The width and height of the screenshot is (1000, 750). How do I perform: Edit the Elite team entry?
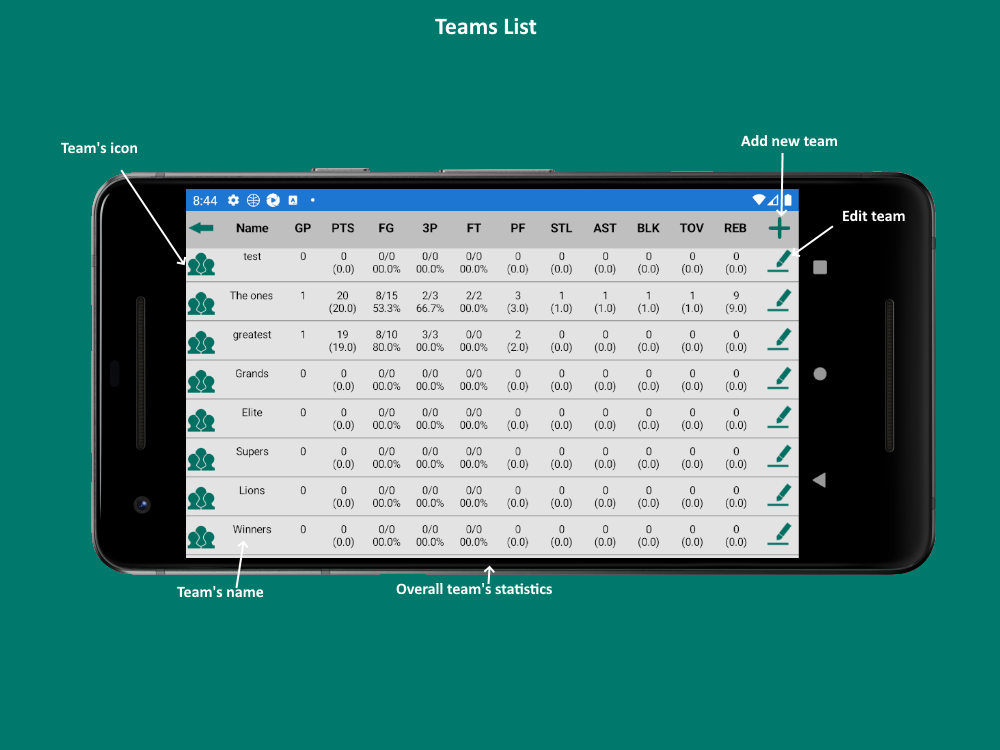tap(780, 418)
